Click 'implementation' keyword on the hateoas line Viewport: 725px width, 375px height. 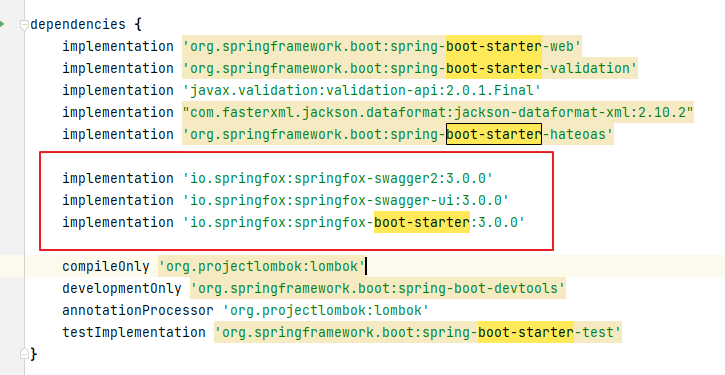click(x=118, y=135)
